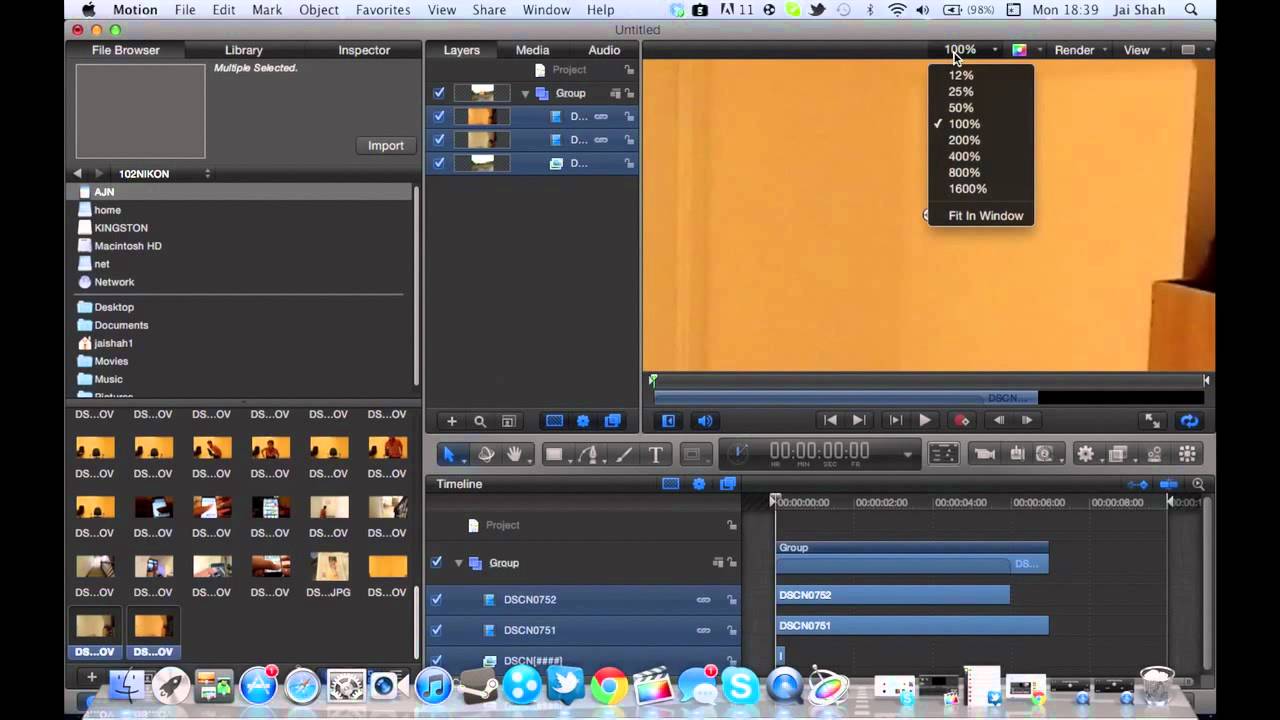Open the timecode display options arrow

pyautogui.click(x=908, y=454)
